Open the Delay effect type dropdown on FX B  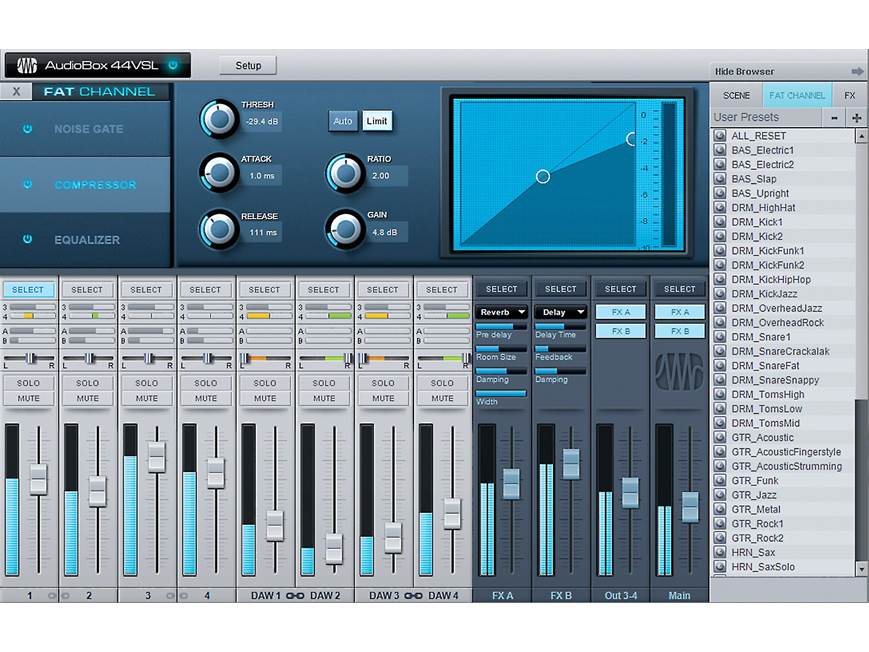pyautogui.click(x=560, y=311)
